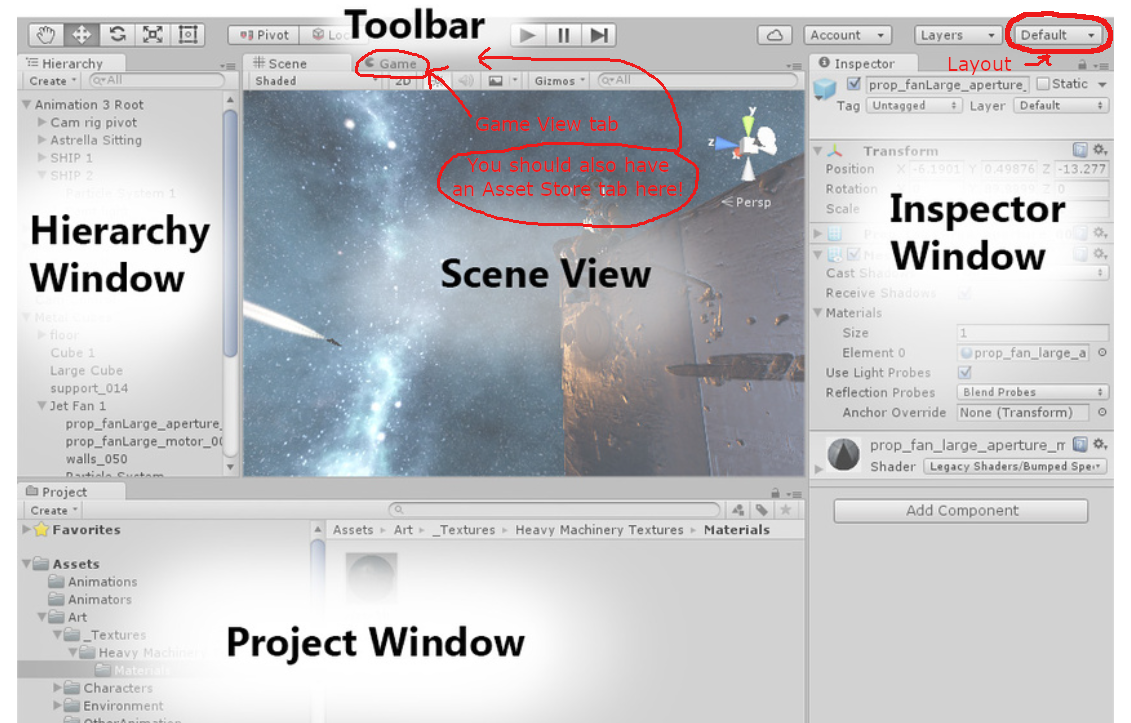Toggle scene effects image icon

pyautogui.click(x=496, y=81)
